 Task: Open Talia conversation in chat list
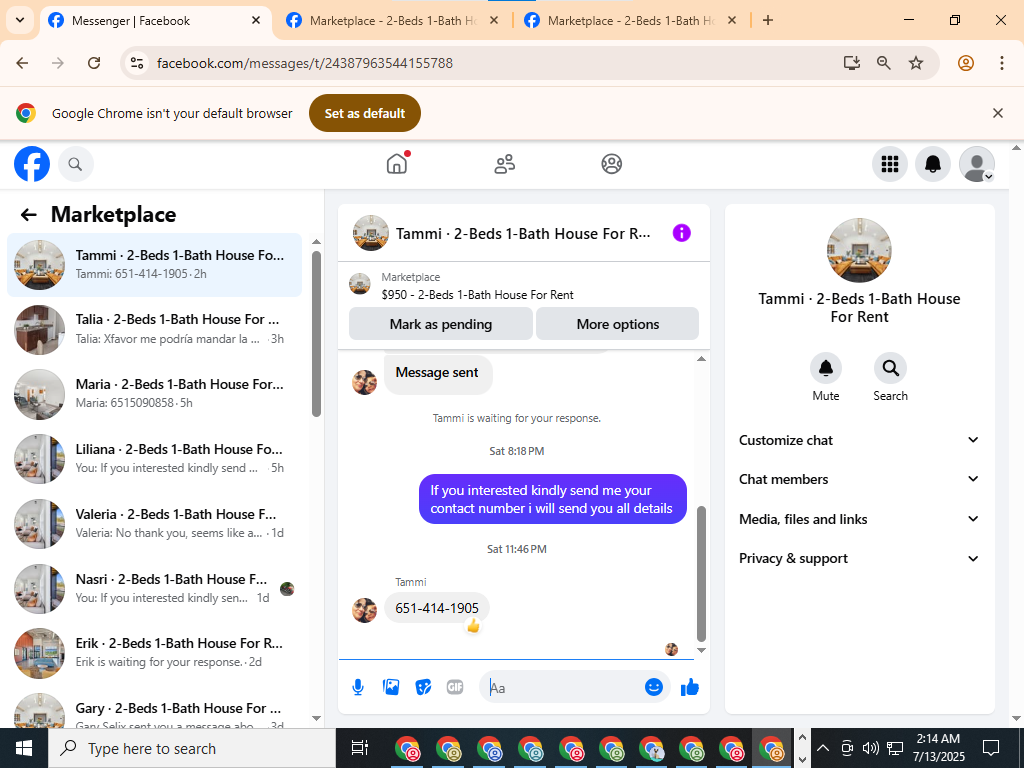(x=155, y=329)
